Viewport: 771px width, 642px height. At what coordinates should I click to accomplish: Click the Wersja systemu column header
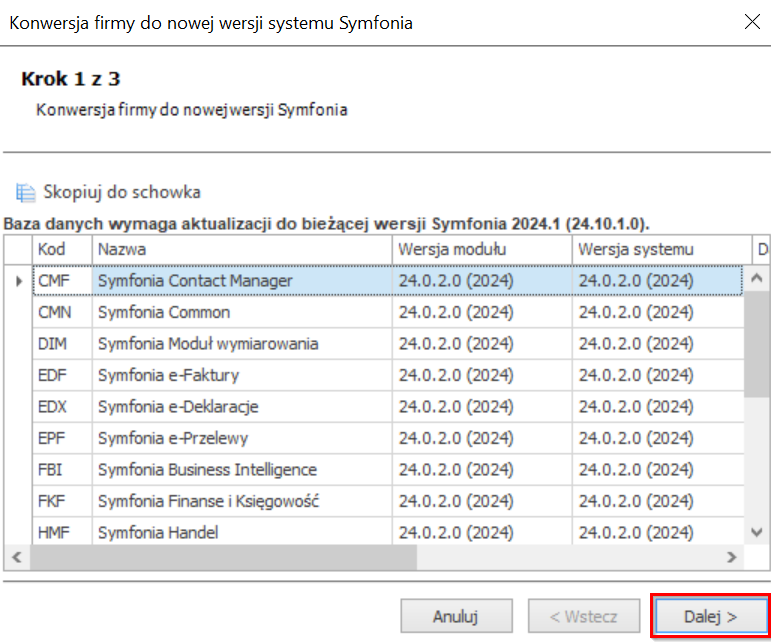tap(662, 249)
